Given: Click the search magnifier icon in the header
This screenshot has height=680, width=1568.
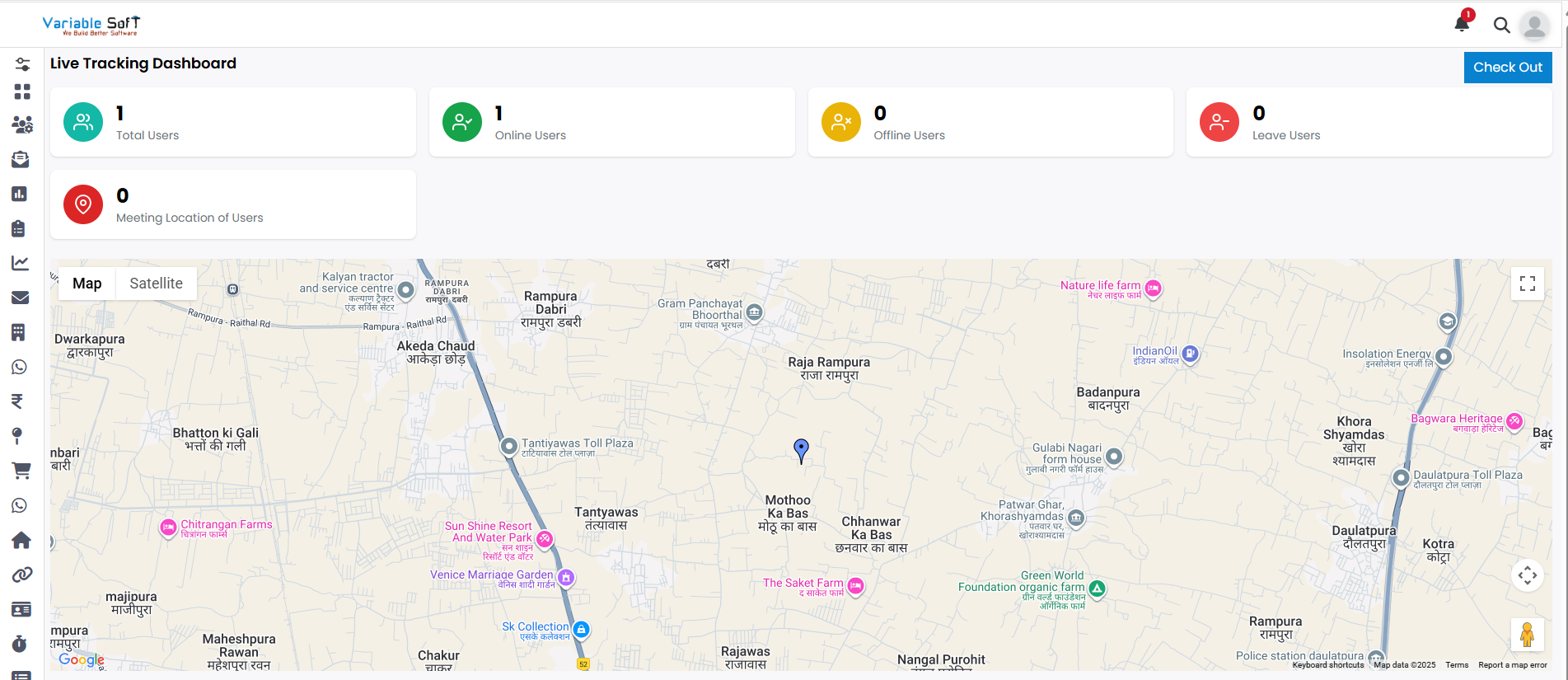Looking at the screenshot, I should pos(1502,26).
